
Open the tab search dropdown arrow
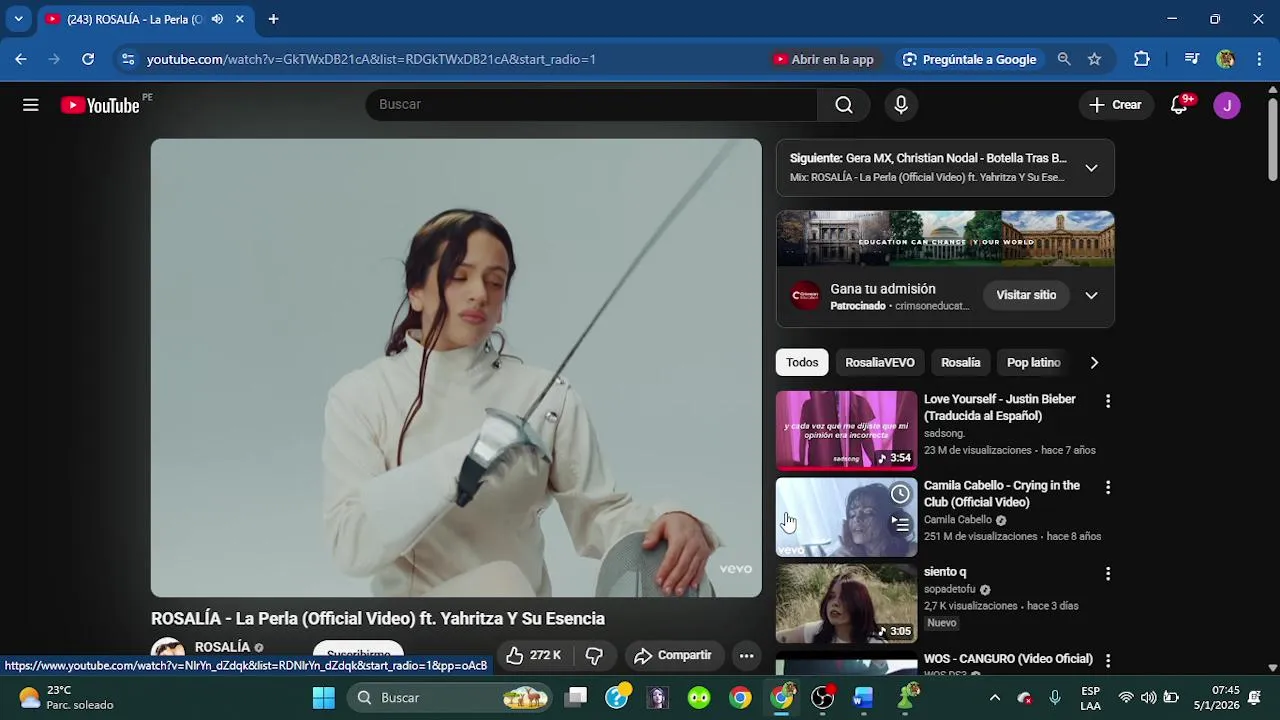(18, 19)
